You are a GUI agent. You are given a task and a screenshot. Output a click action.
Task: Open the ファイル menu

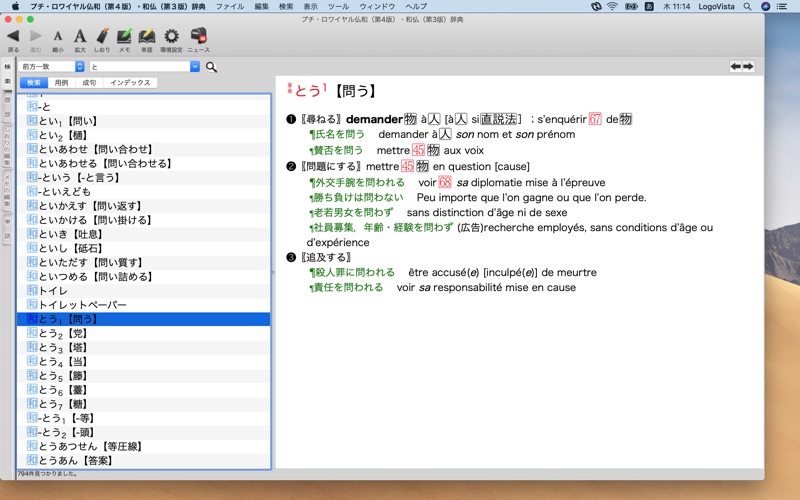pos(230,6)
